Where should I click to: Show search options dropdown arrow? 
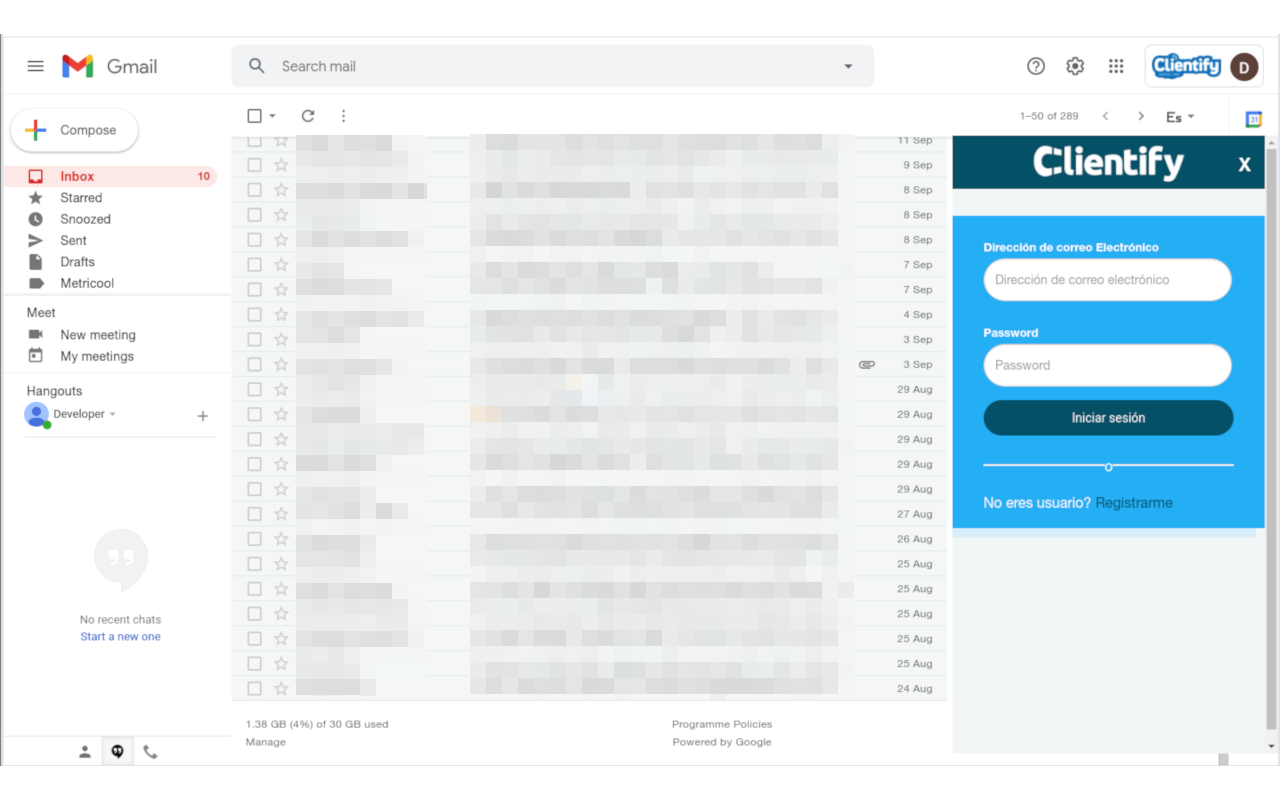(x=848, y=66)
